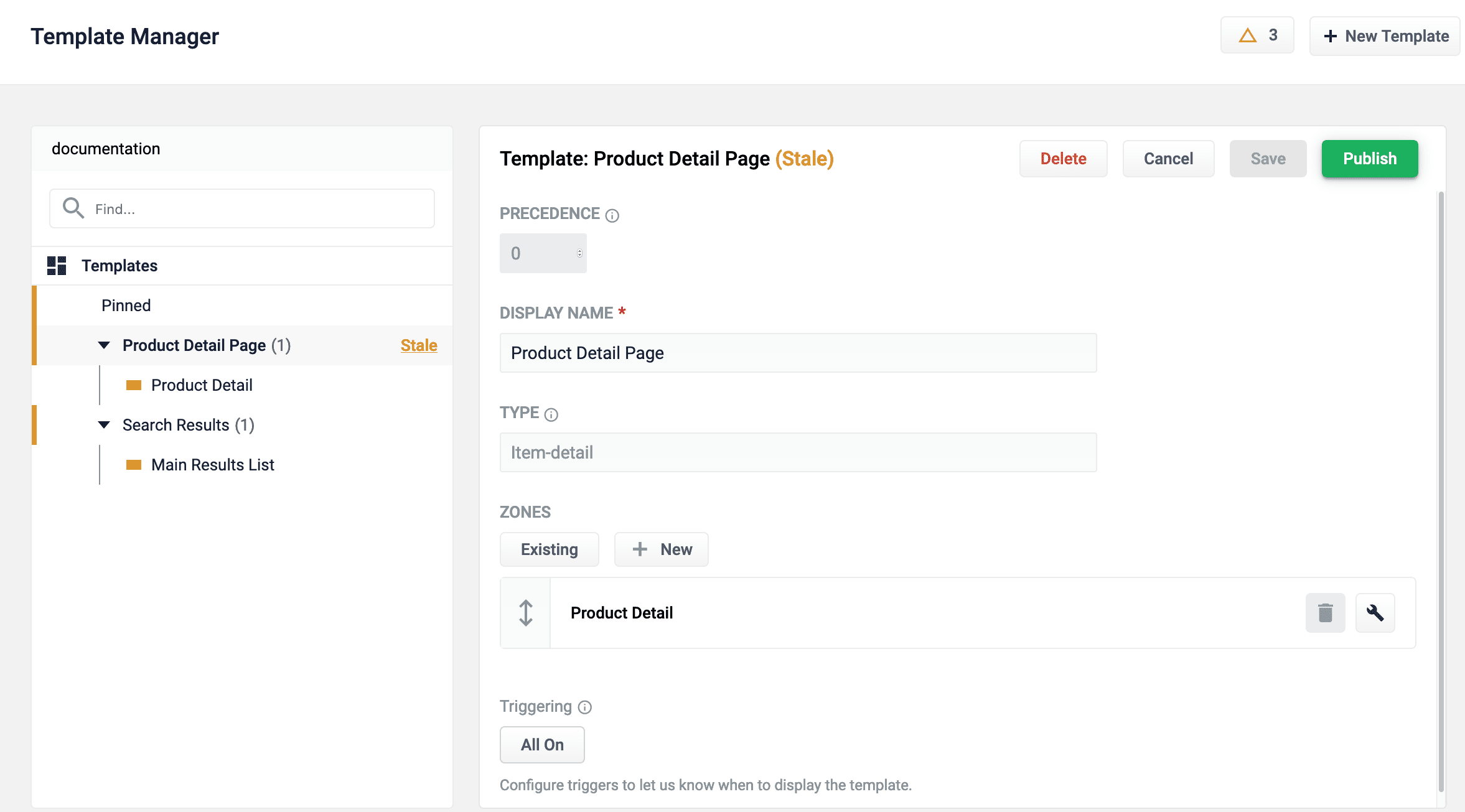The width and height of the screenshot is (1465, 812).
Task: Select Main Results List in the tree
Action: click(x=212, y=464)
